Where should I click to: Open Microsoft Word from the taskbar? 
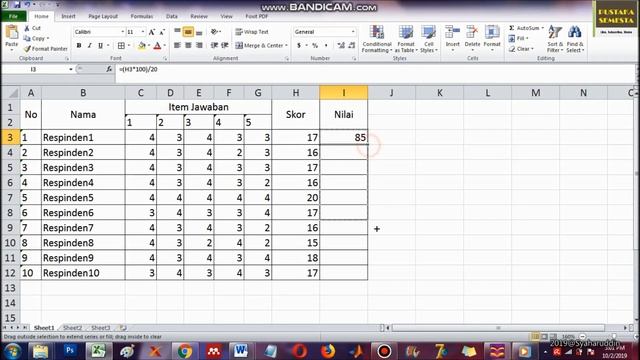tap(241, 351)
